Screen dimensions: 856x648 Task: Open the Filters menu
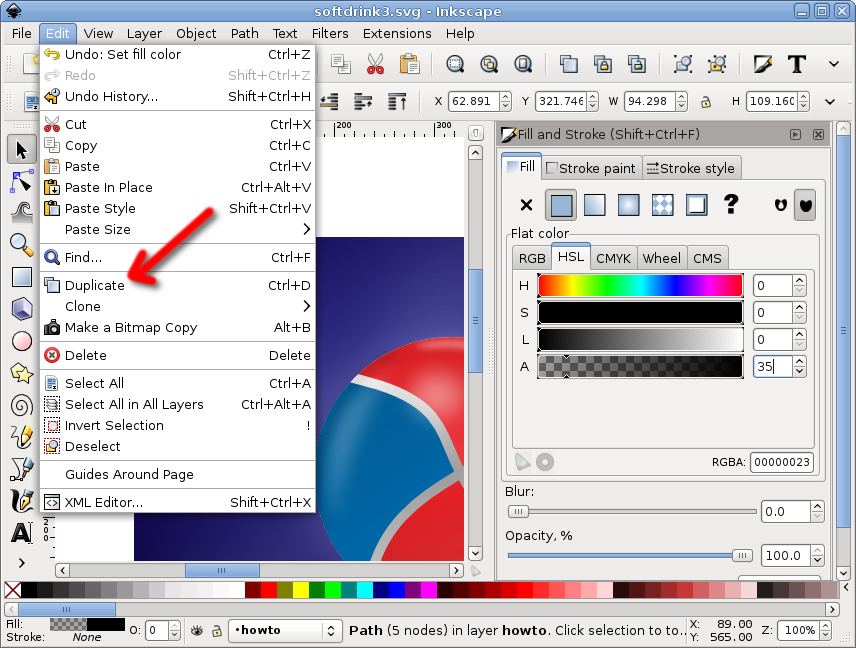pyautogui.click(x=330, y=34)
